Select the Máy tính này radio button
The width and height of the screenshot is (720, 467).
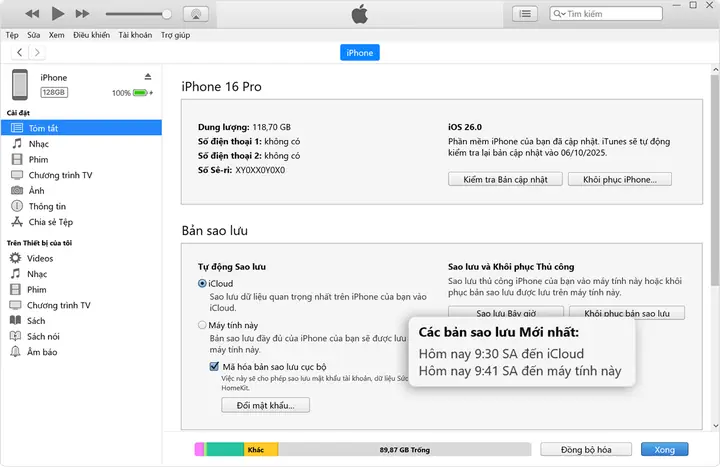tap(202, 325)
